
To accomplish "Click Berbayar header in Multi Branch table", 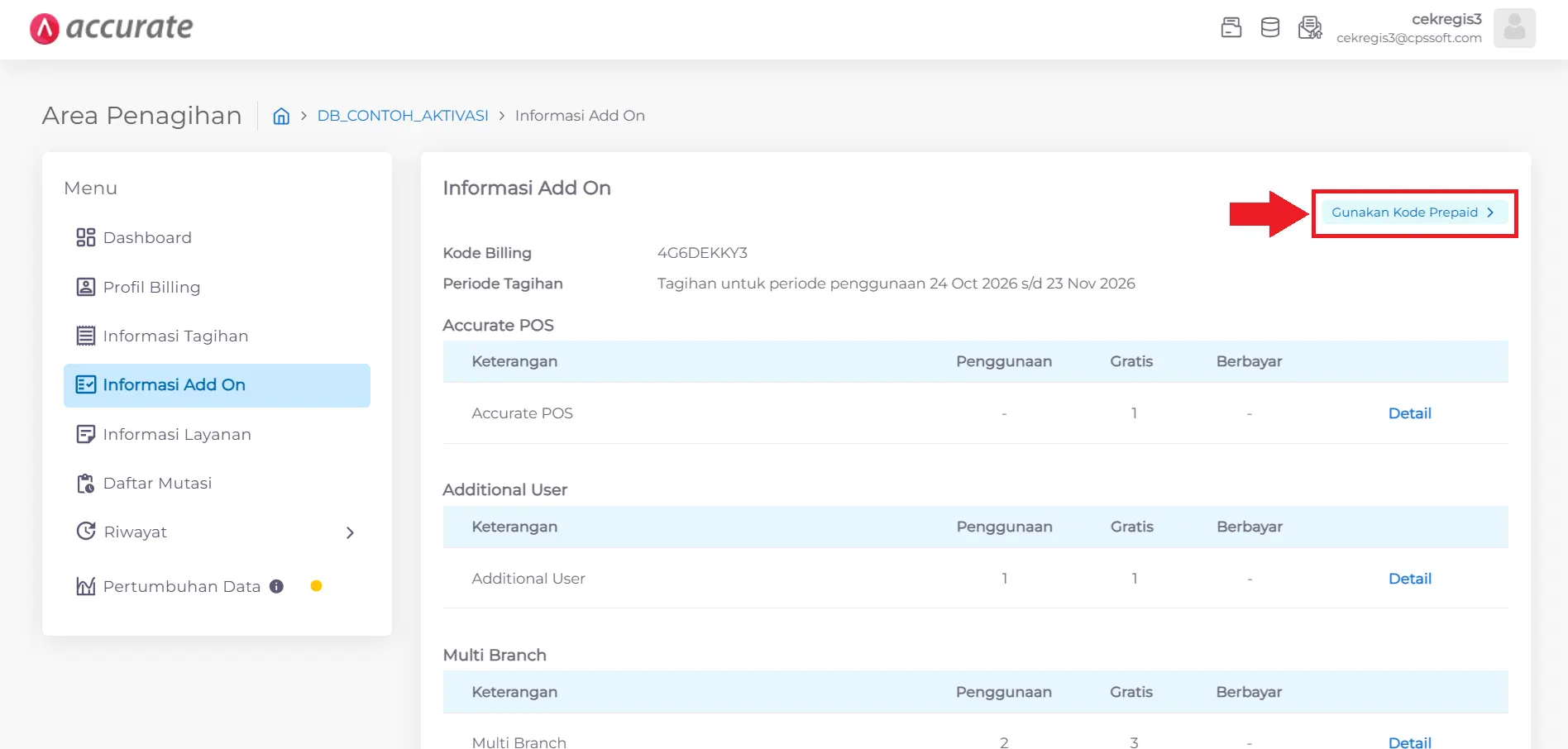I will (1249, 692).
